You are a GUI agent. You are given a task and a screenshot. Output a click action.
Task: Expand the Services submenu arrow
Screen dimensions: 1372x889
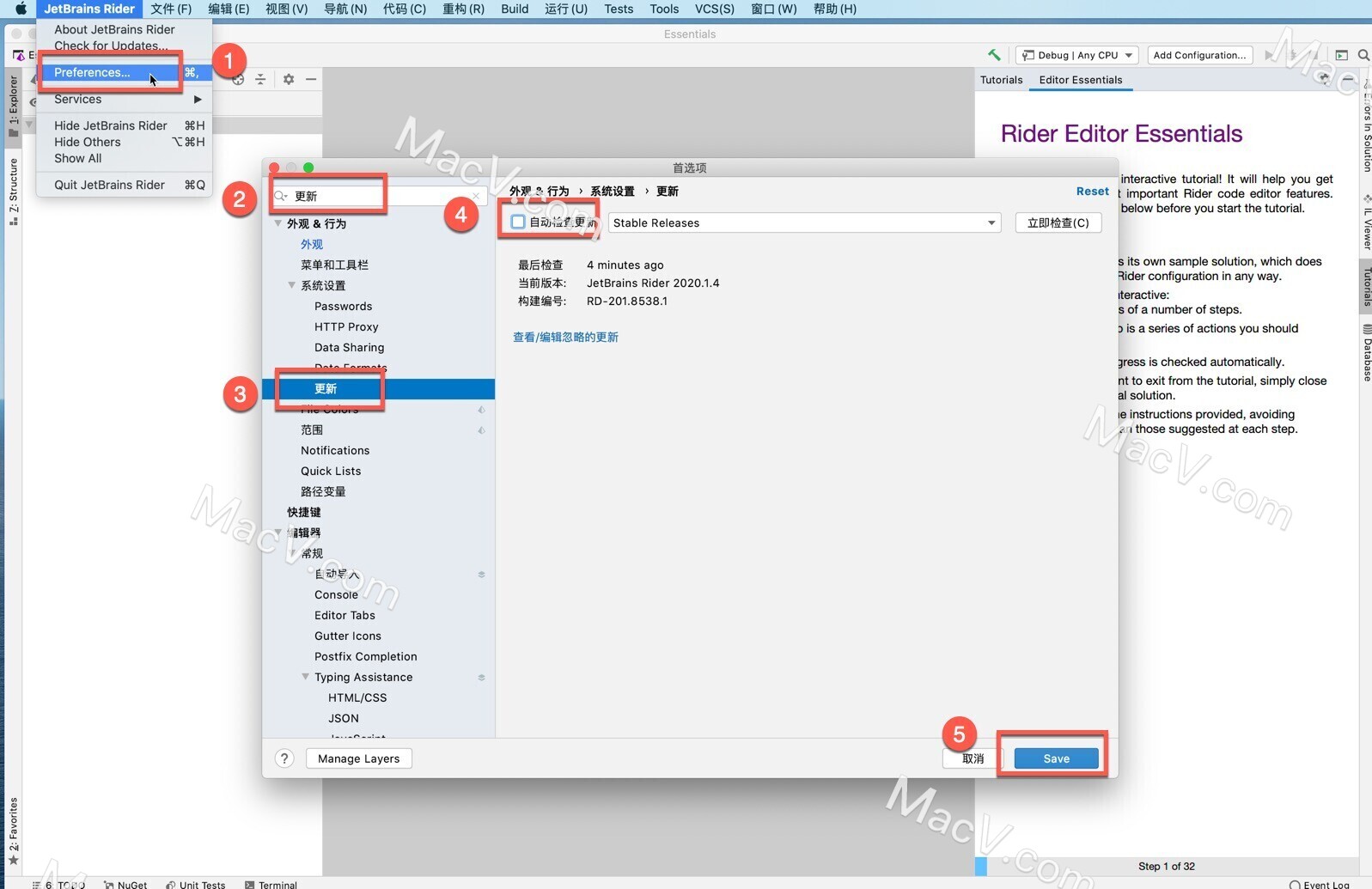point(198,99)
